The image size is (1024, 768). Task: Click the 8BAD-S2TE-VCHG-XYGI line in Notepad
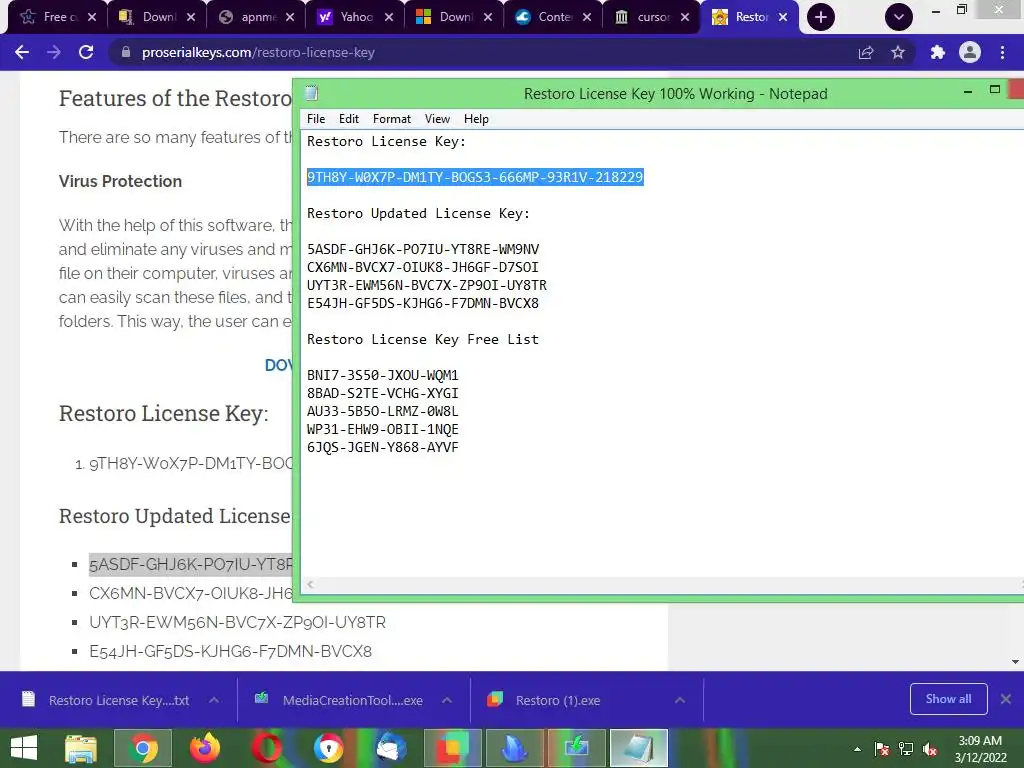pos(383,393)
